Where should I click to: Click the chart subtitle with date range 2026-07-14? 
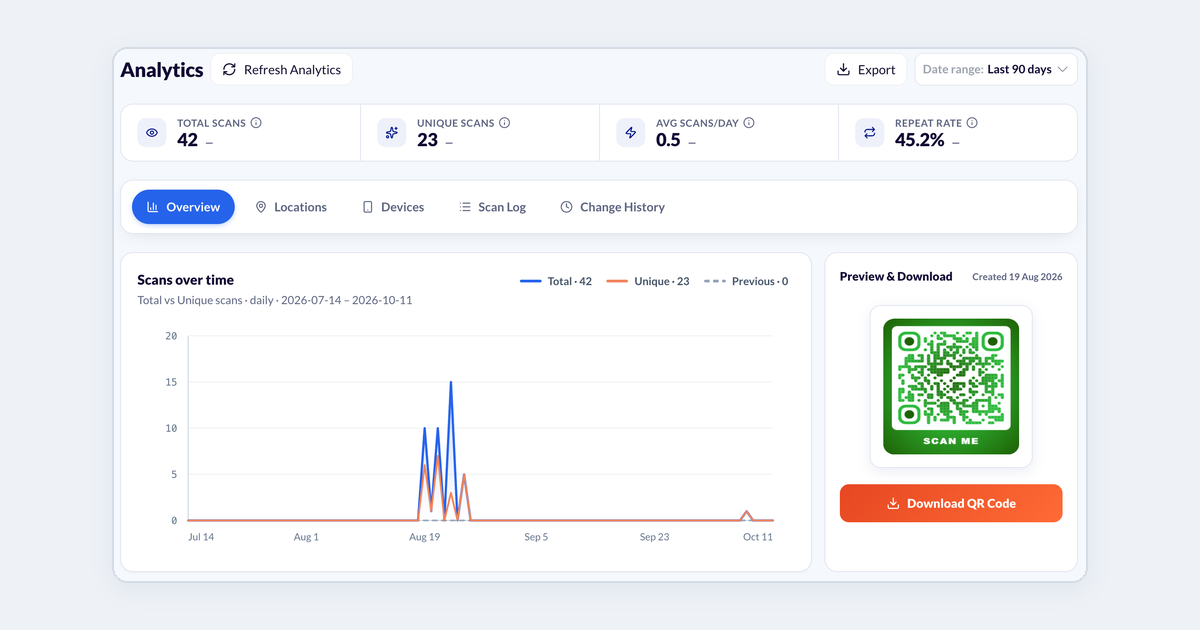point(275,300)
